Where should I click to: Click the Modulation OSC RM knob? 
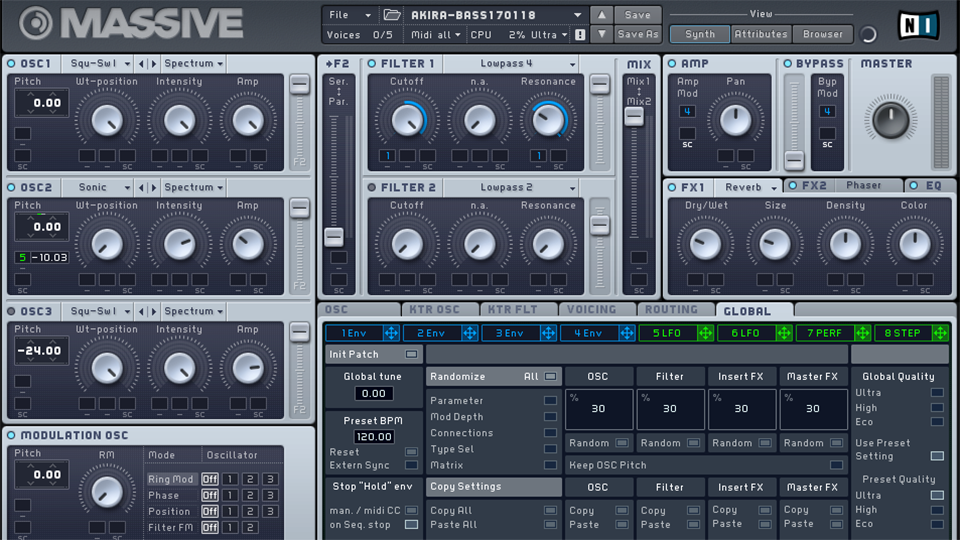click(107, 491)
